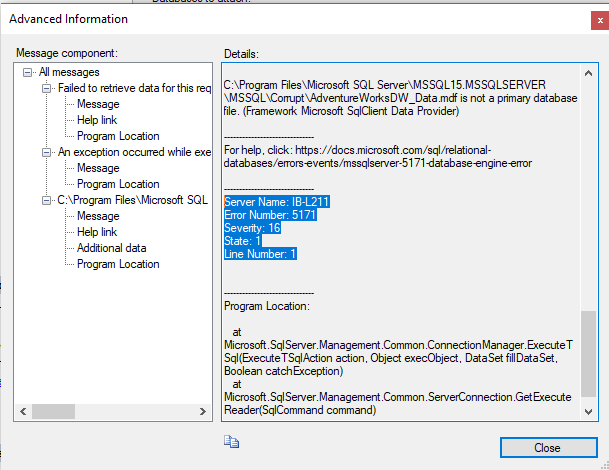Collapse the All messages tree node
Screen dimensions: 609x470
29,72
